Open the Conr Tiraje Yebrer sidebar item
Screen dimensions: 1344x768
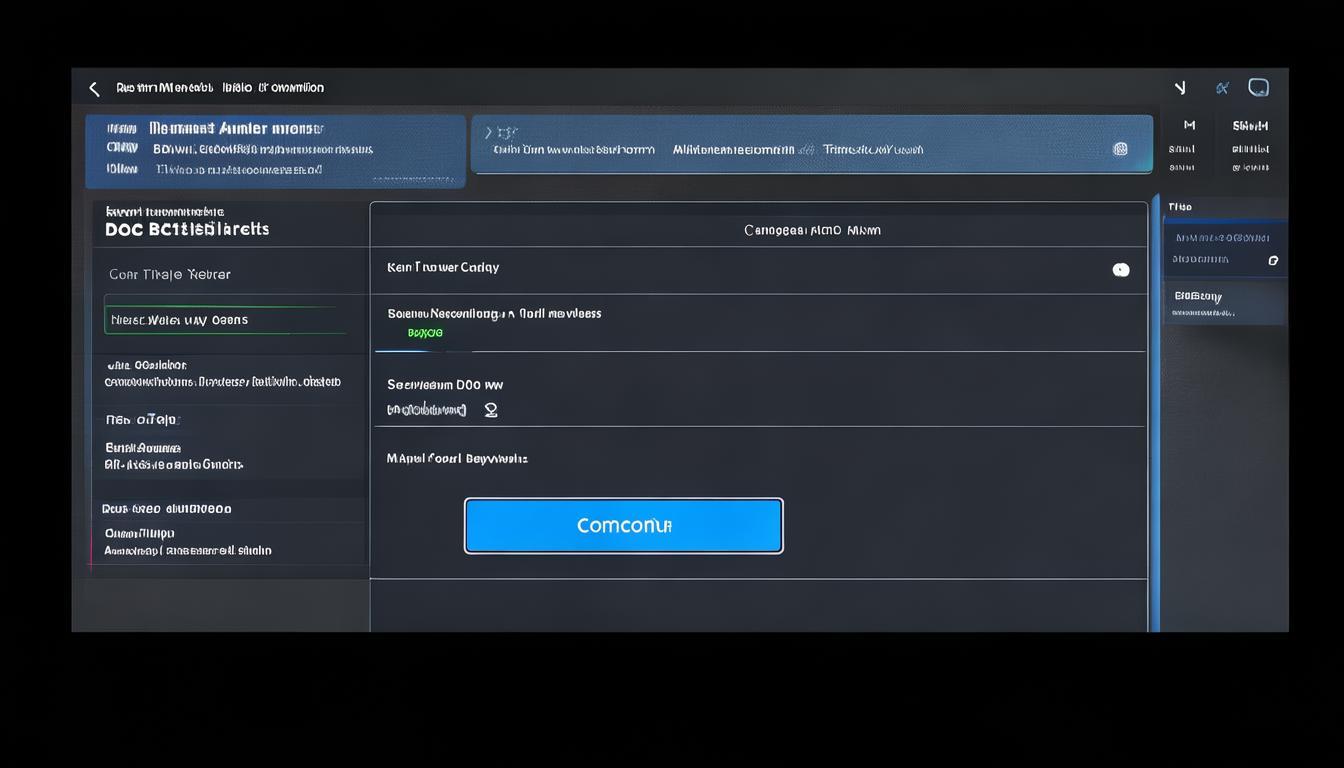170,274
